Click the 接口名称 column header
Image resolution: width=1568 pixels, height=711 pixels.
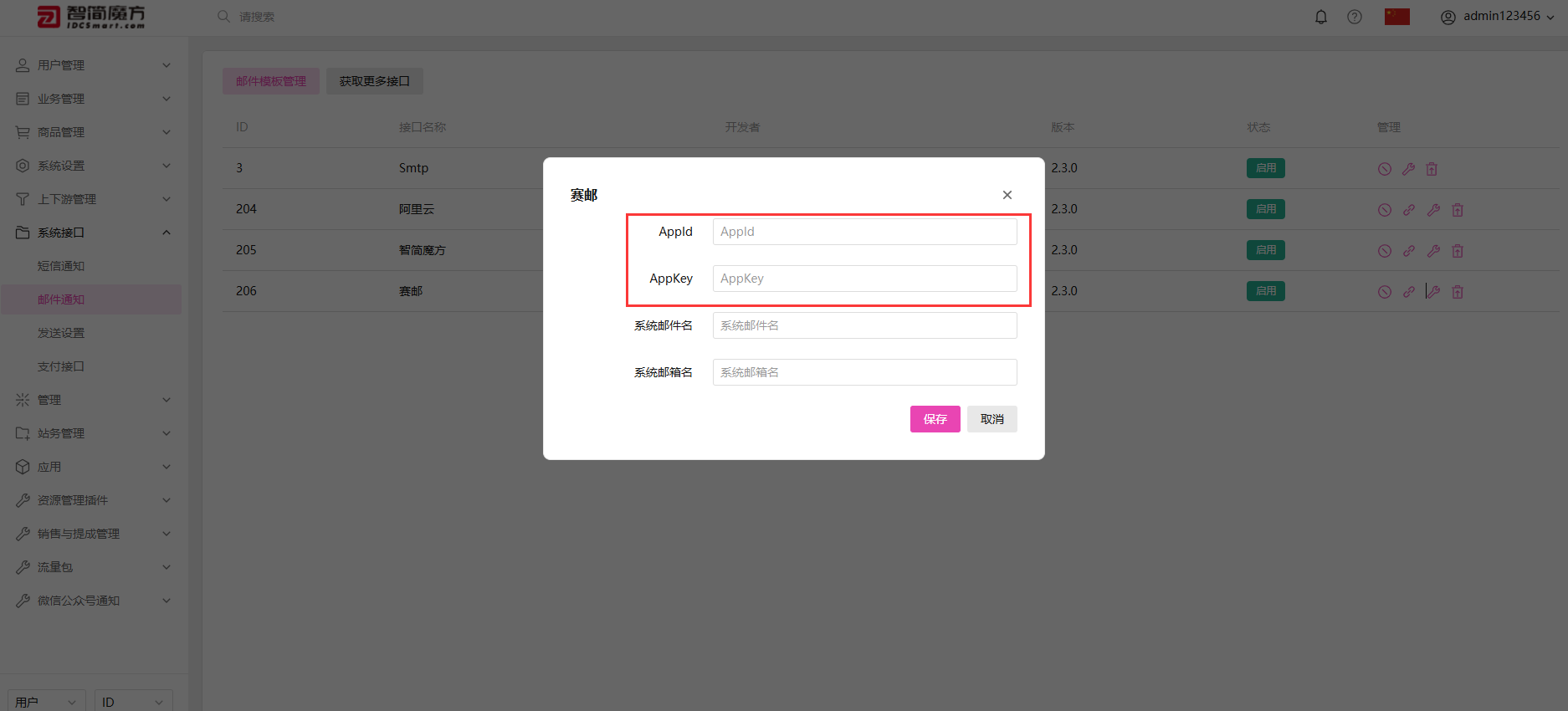click(x=423, y=127)
